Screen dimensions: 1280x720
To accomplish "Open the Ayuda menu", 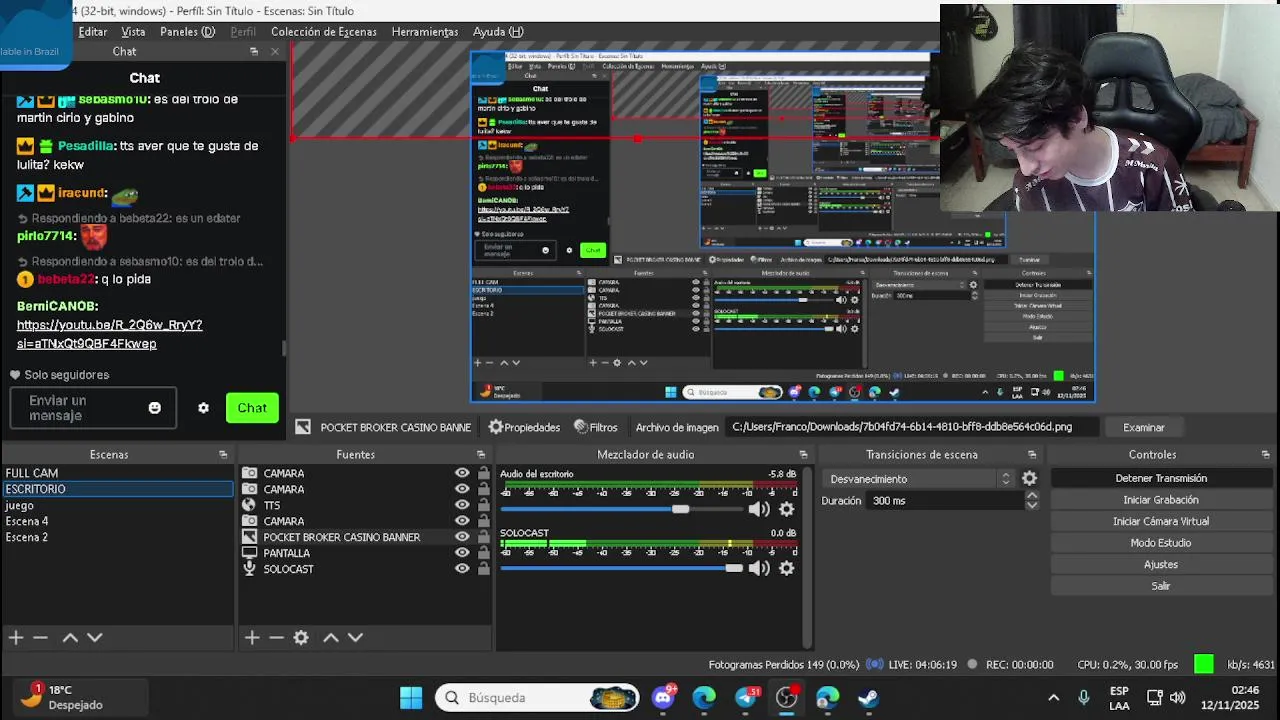I will 498,31.
